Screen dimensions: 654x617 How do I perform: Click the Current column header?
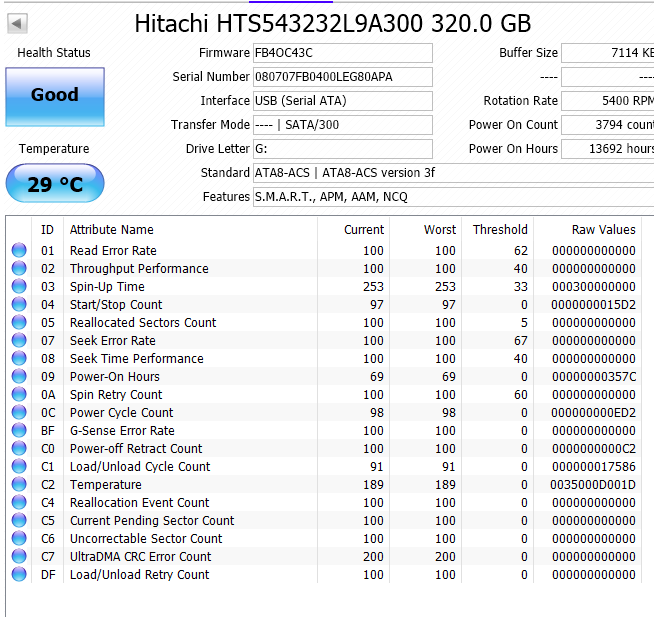[x=354, y=230]
